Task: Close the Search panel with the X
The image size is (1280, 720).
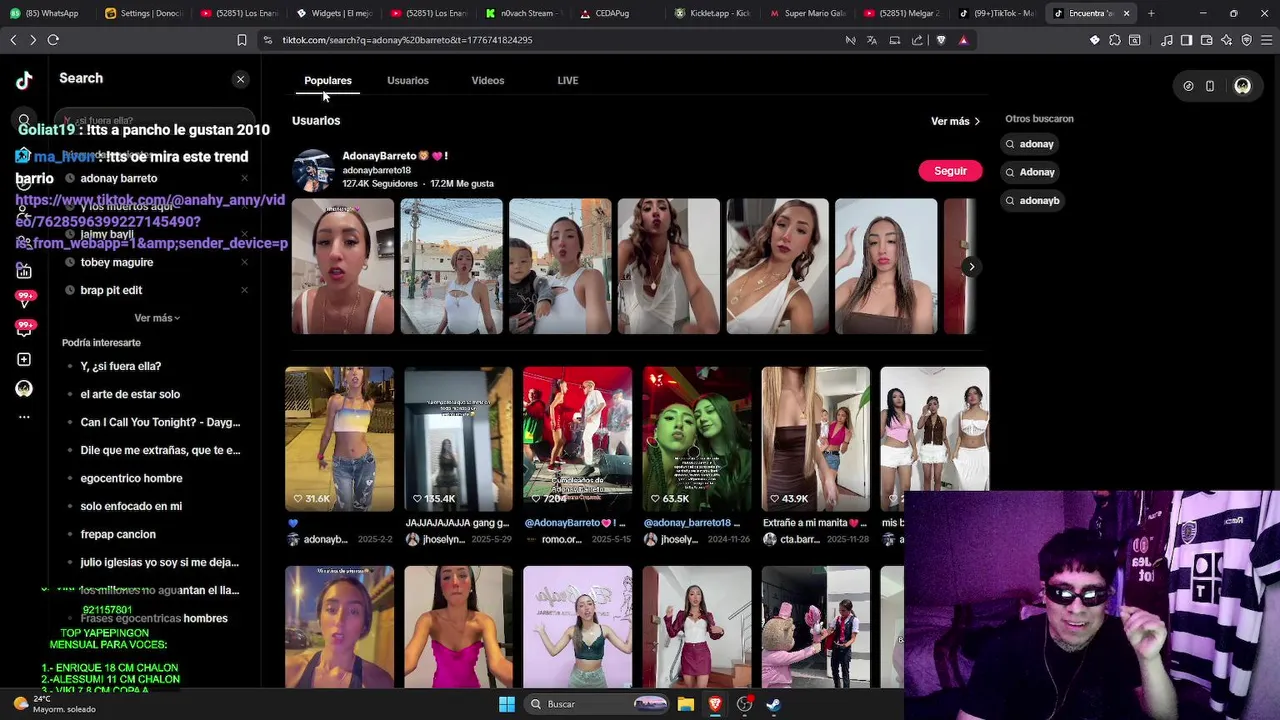Action: point(240,79)
